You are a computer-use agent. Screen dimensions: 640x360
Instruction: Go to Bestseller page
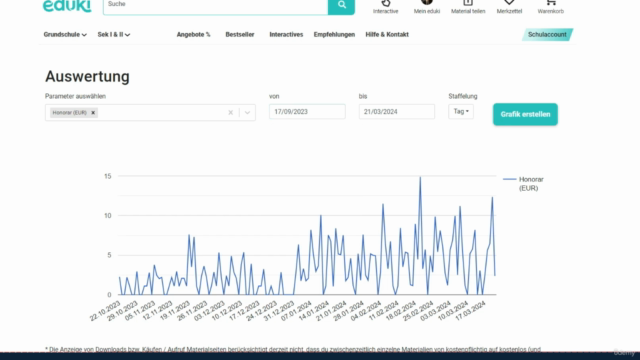[x=240, y=35]
